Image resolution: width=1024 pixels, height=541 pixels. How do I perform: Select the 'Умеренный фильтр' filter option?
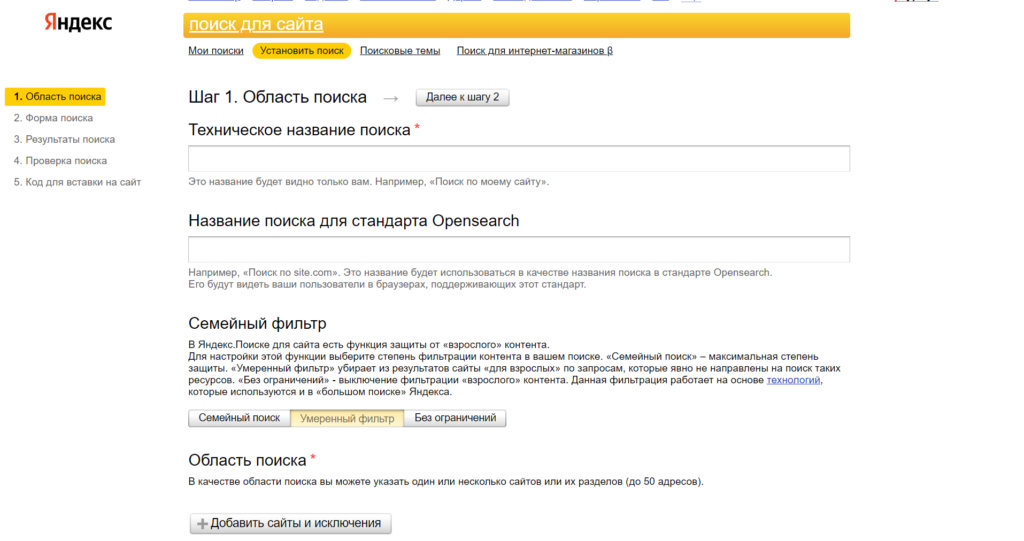pos(347,418)
